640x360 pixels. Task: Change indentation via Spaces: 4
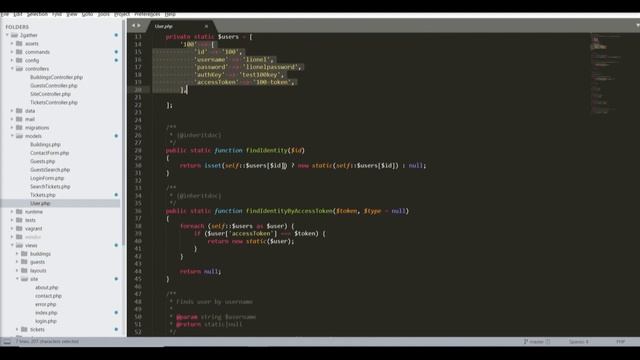pos(579,342)
